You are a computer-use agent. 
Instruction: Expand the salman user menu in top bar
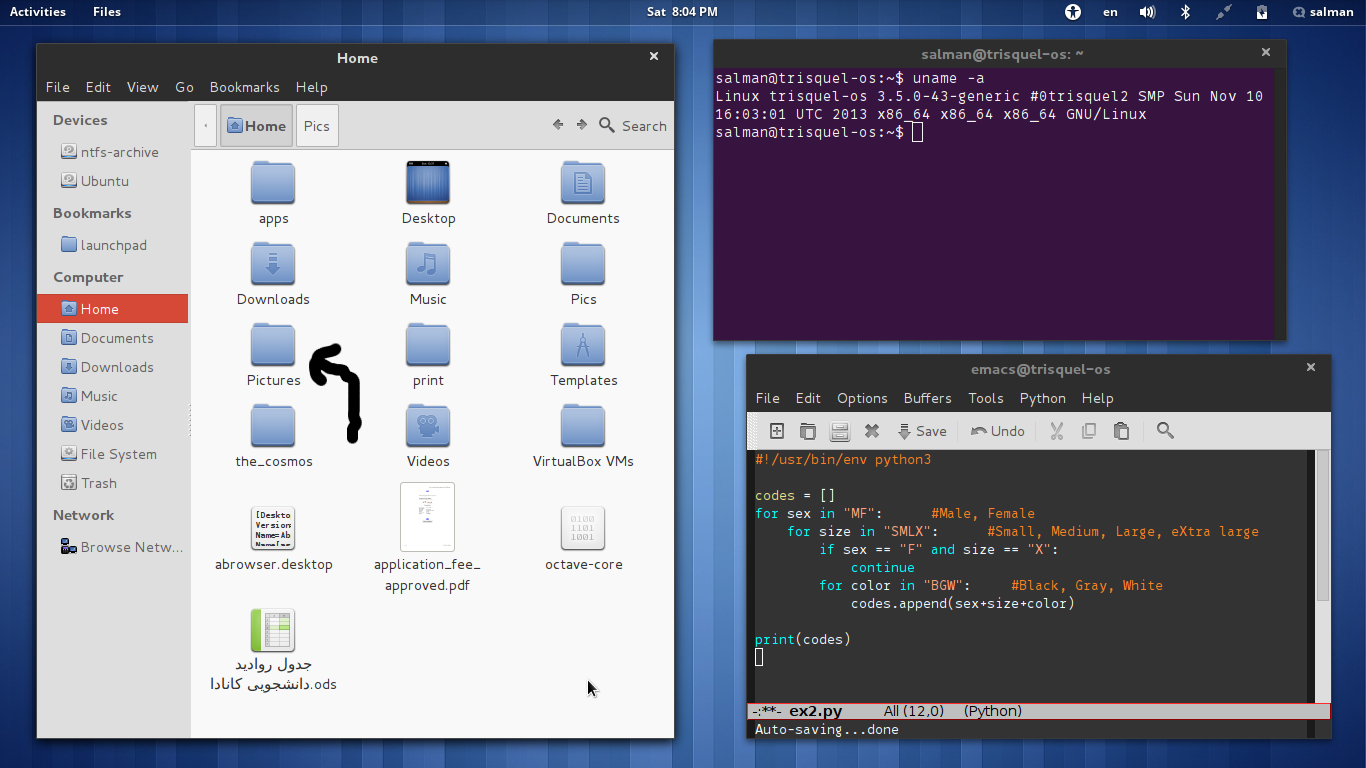point(1322,12)
